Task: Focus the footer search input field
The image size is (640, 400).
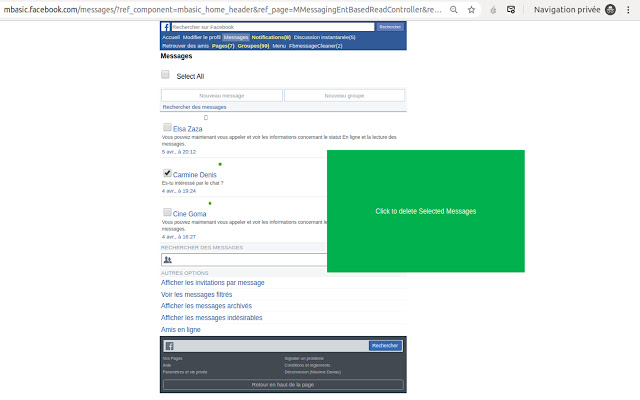Action: pos(272,346)
